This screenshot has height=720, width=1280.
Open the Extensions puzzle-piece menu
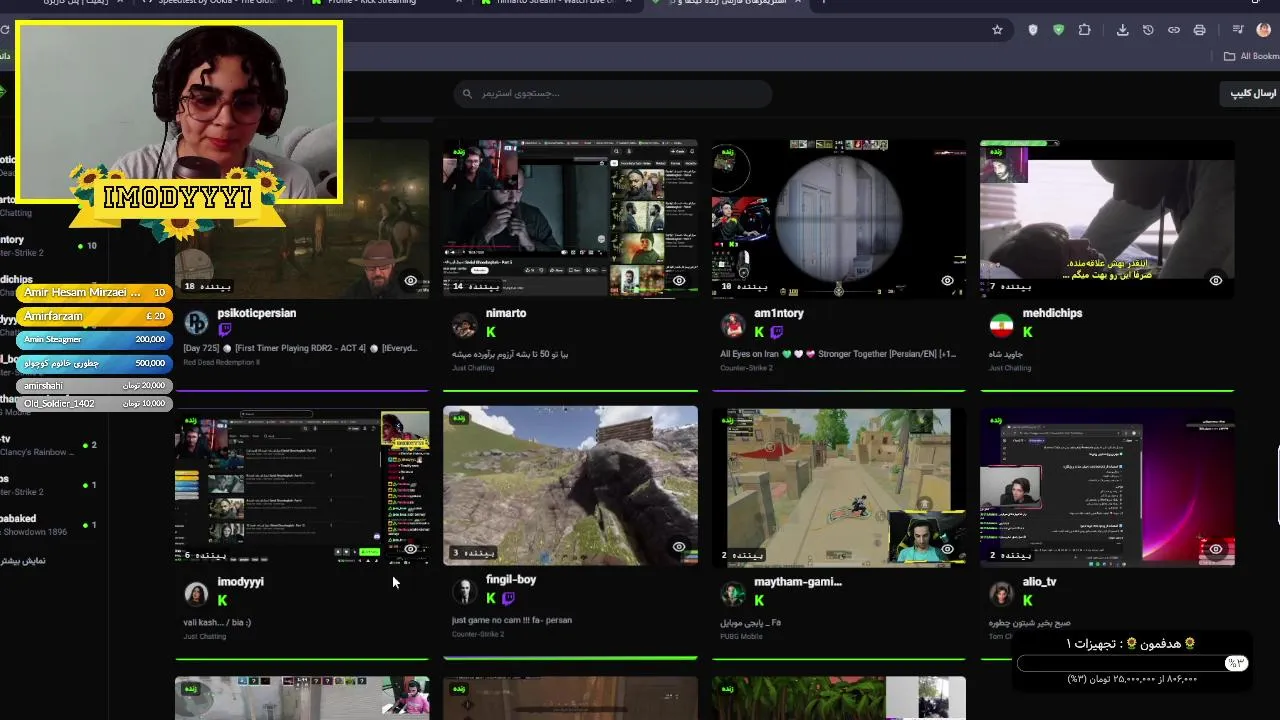[x=1084, y=30]
